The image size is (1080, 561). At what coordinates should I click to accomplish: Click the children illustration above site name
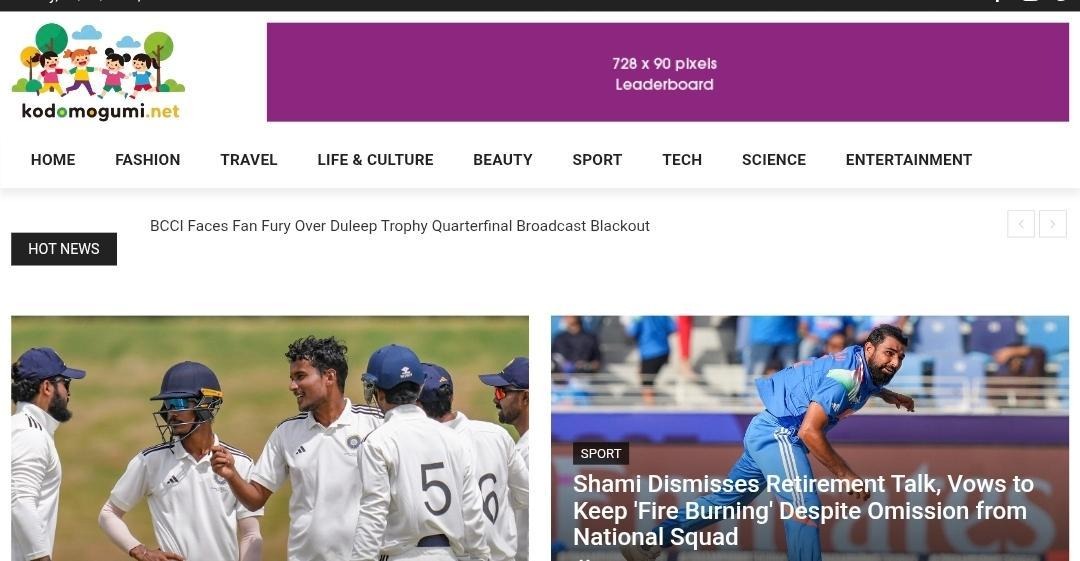(x=98, y=61)
